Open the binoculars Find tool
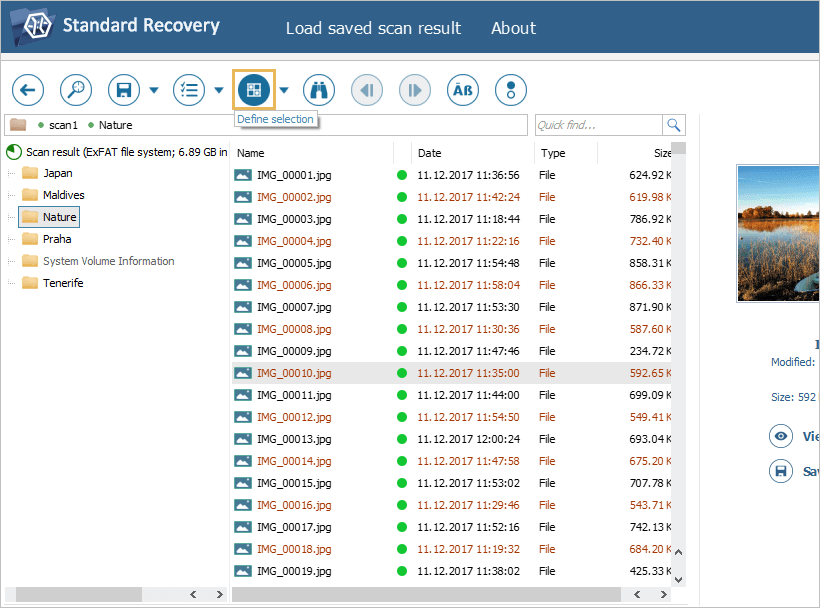 click(318, 90)
